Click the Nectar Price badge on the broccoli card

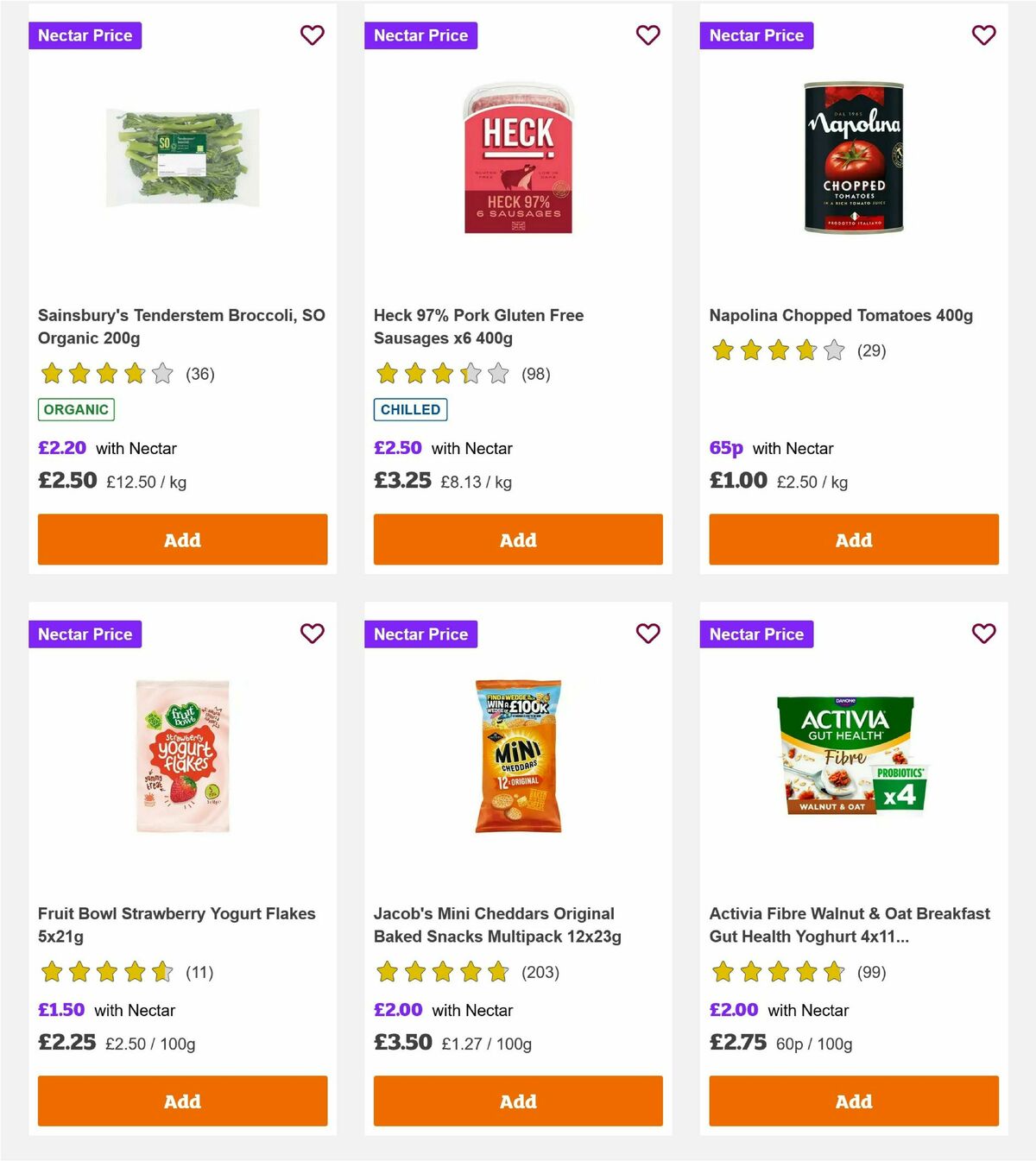click(85, 35)
